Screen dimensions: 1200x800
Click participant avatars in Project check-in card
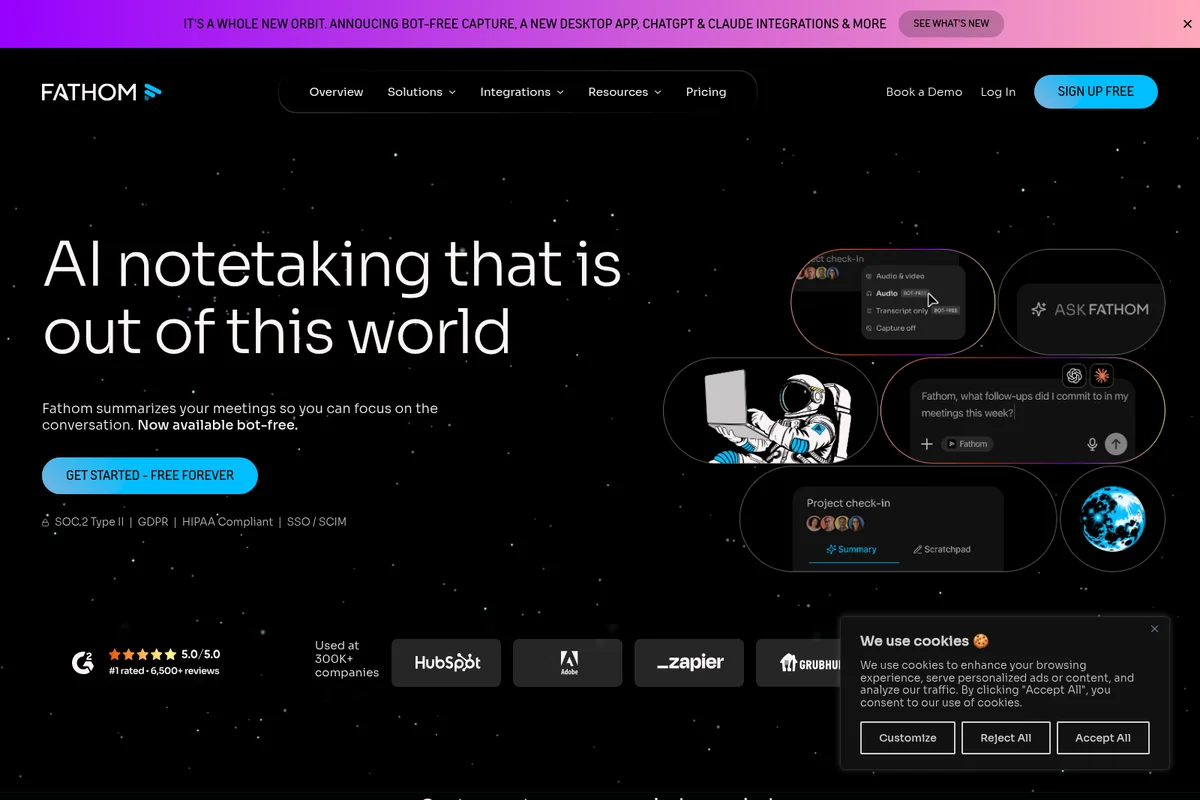[x=835, y=524]
